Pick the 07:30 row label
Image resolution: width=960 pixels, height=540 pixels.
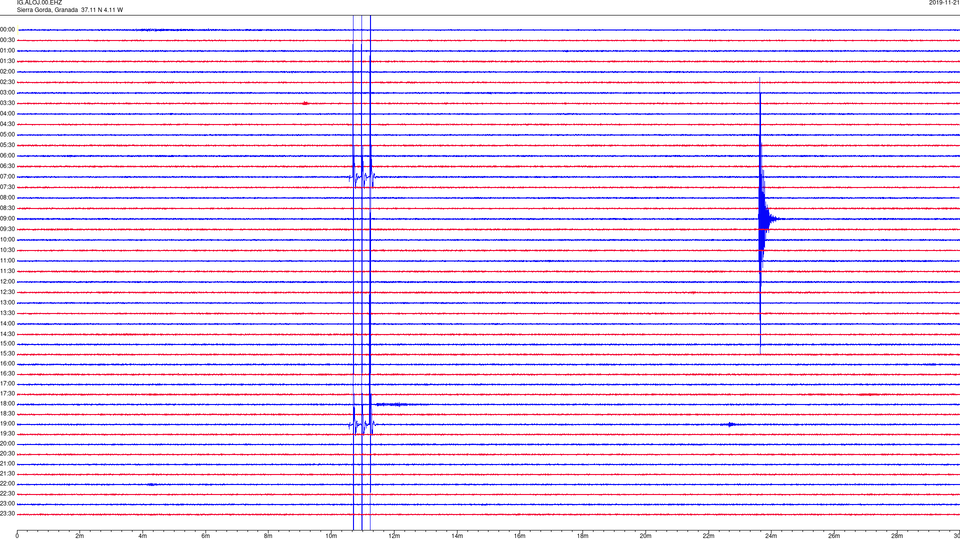pyautogui.click(x=8, y=187)
